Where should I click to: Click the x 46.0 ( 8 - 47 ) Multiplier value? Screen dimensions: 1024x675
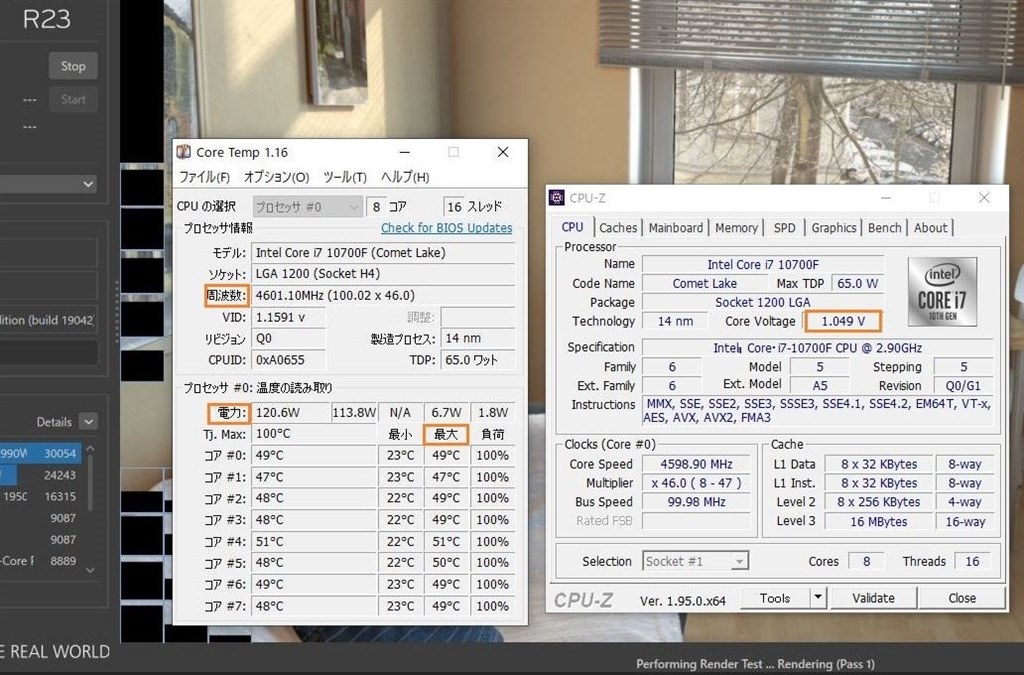(696, 483)
